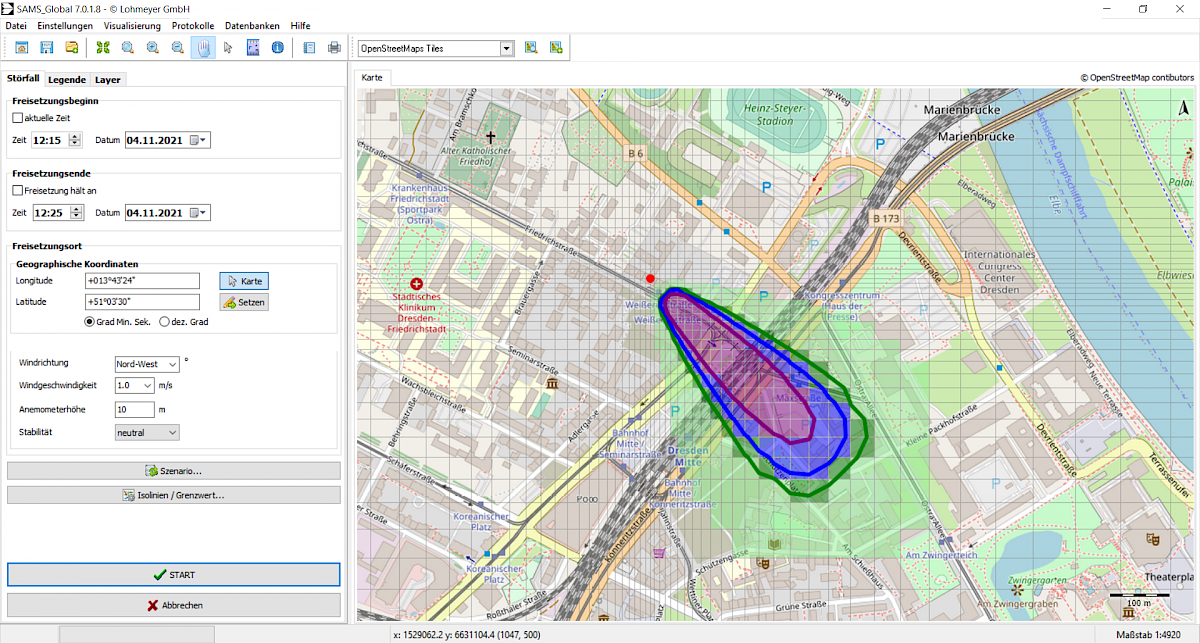Screen dimensions: 1200x643
Task: Click the save (floppy disk) toolbar icon
Action: [46, 47]
